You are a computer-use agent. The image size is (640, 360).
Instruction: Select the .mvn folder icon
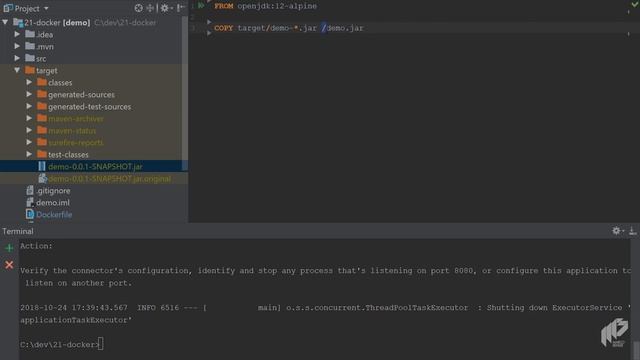[30, 46]
